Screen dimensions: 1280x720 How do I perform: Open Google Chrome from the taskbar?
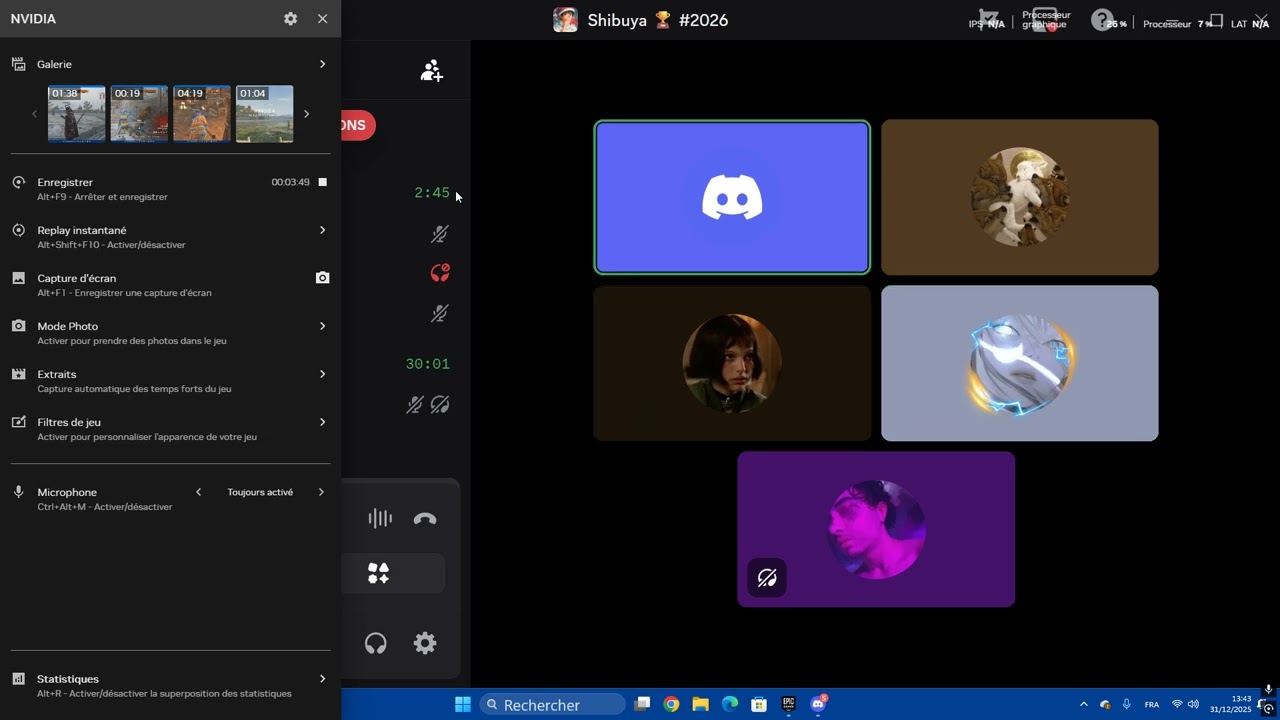coord(671,704)
